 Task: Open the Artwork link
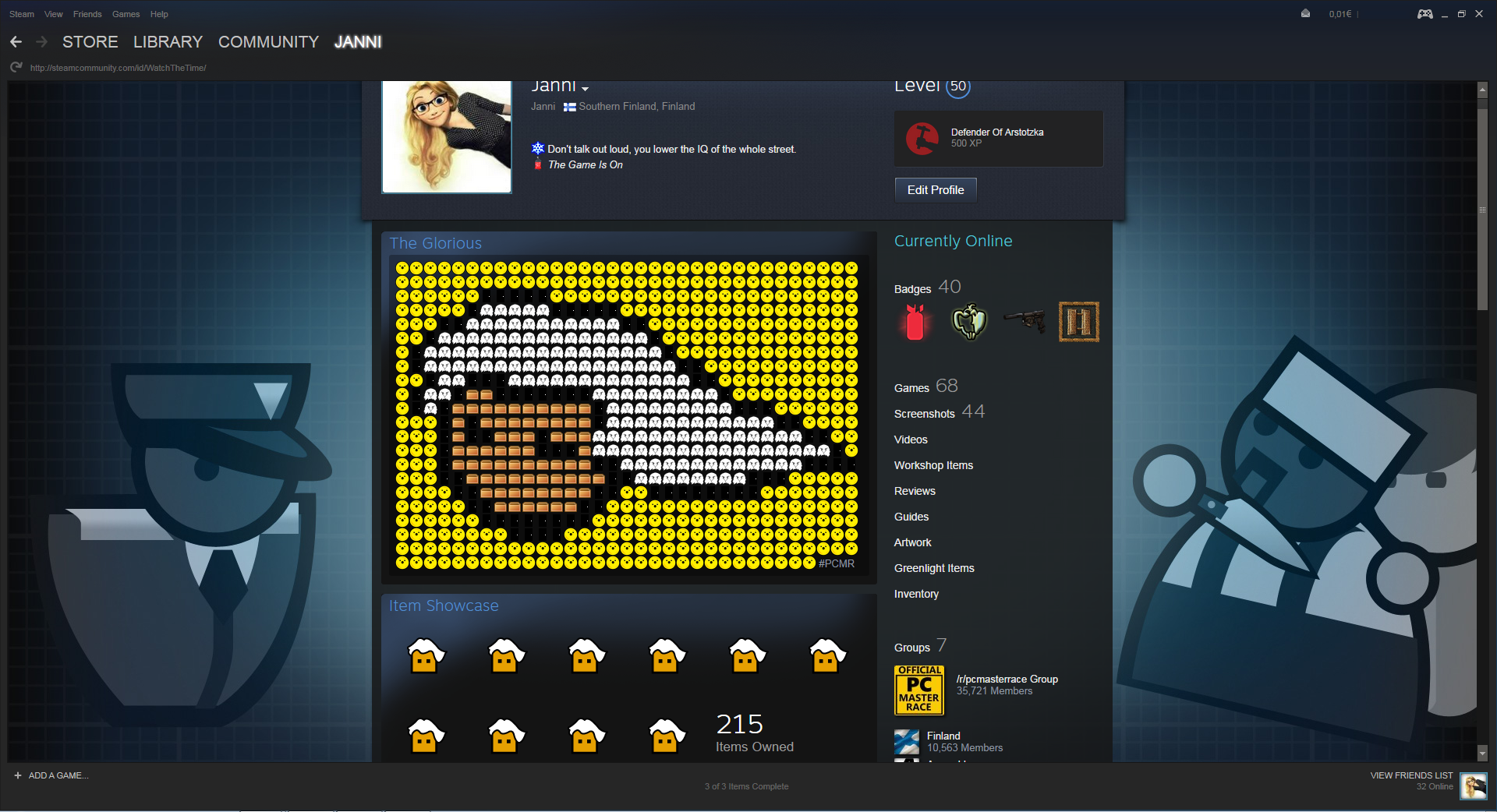912,542
